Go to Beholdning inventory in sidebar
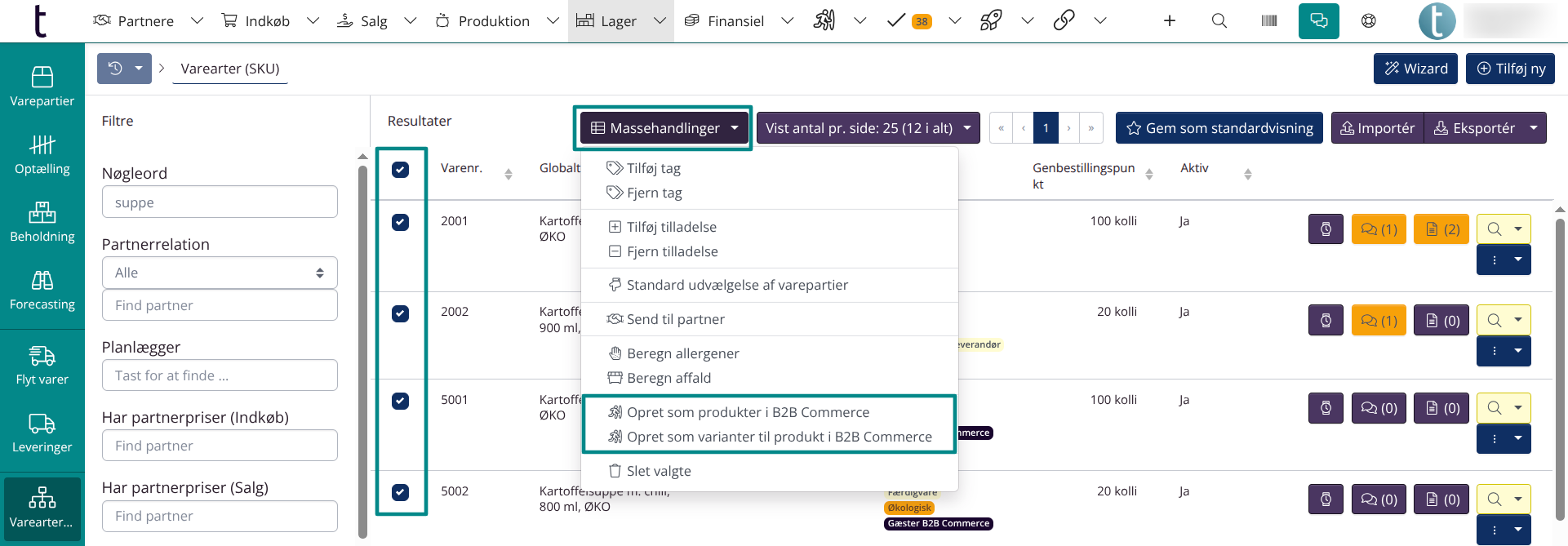1568x546 pixels. point(42,222)
